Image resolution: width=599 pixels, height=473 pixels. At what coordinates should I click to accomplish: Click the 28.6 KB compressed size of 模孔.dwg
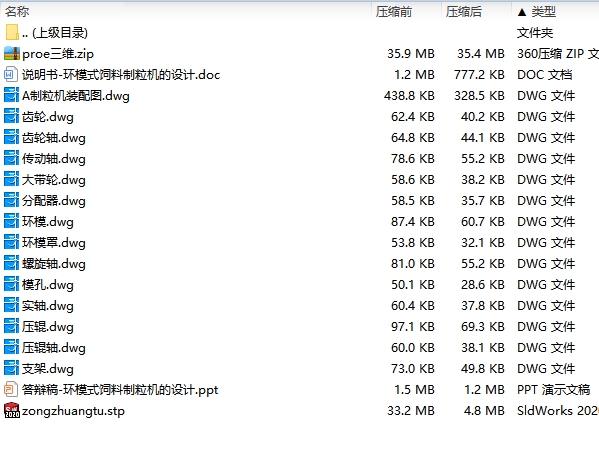(x=482, y=285)
